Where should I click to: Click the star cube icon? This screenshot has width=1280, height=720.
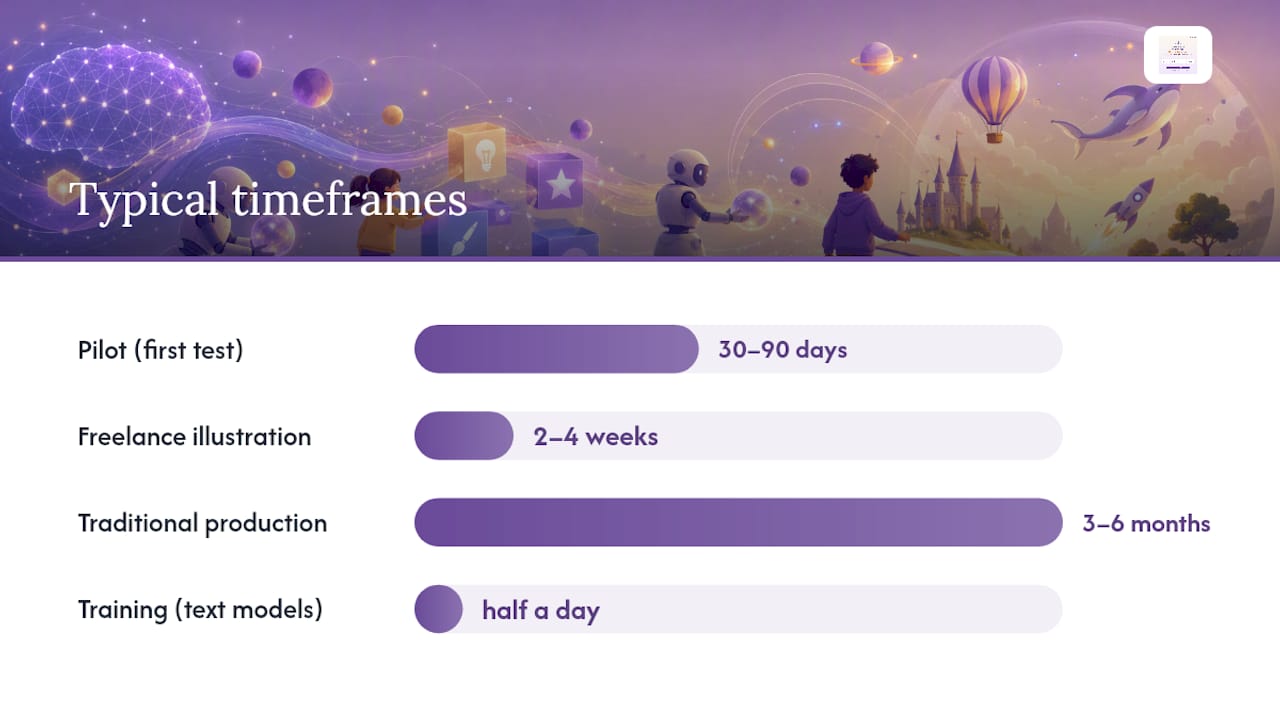coord(555,181)
